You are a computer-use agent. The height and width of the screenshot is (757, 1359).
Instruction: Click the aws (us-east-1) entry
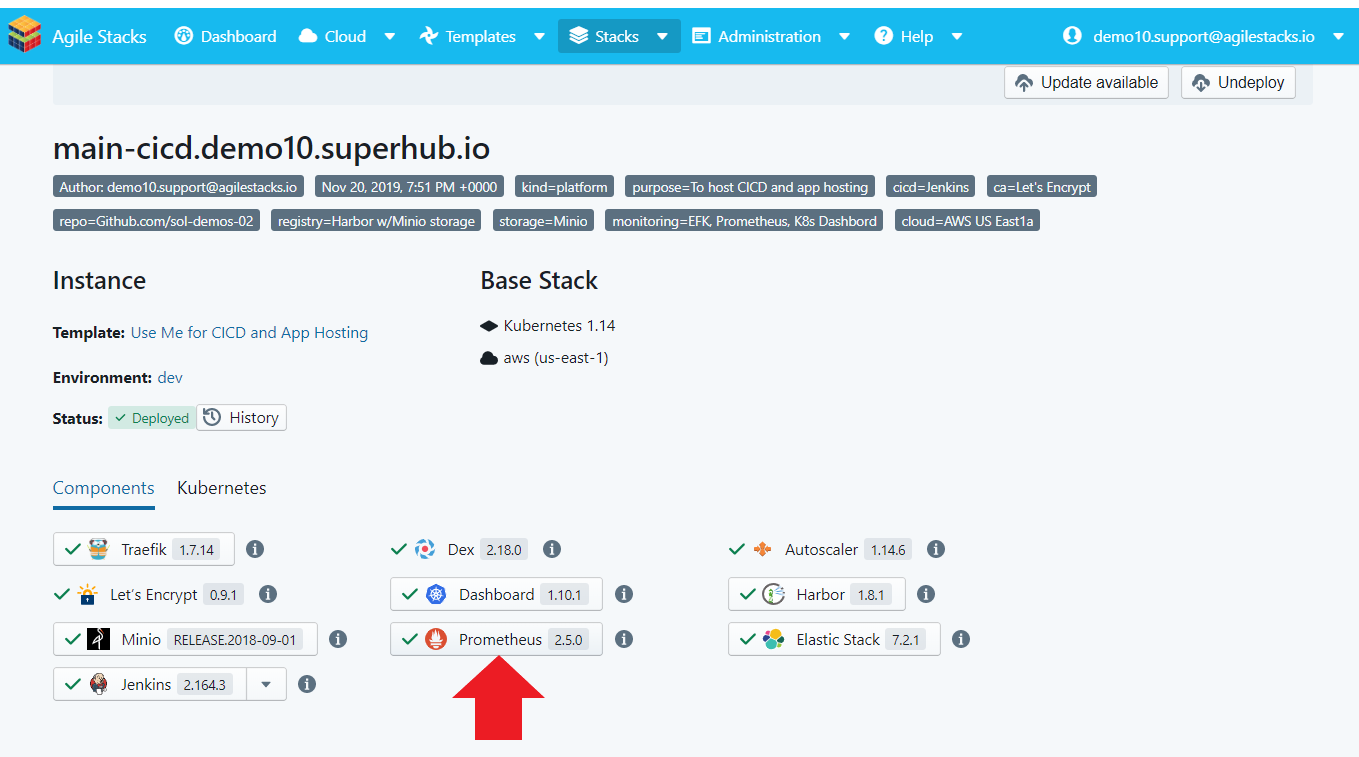click(545, 358)
